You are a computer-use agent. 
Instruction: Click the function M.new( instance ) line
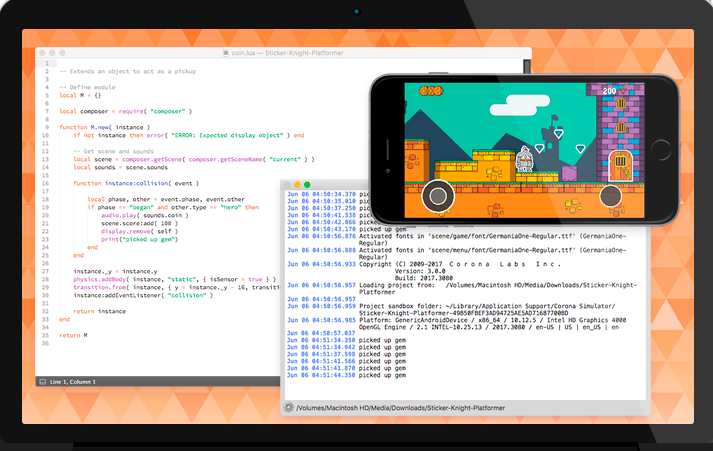click(105, 127)
